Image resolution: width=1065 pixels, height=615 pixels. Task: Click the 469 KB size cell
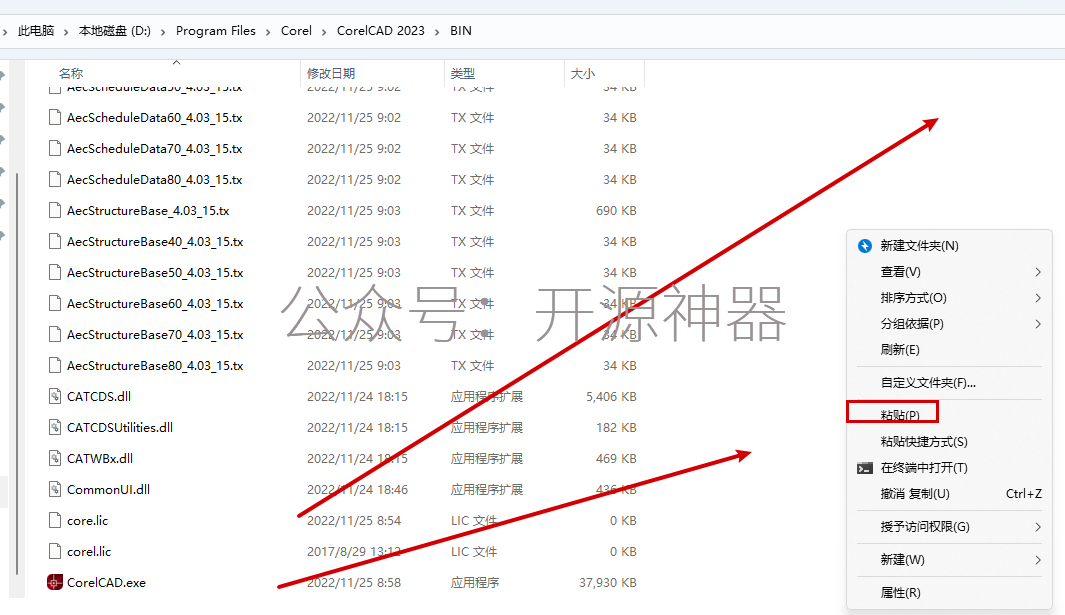(x=616, y=459)
